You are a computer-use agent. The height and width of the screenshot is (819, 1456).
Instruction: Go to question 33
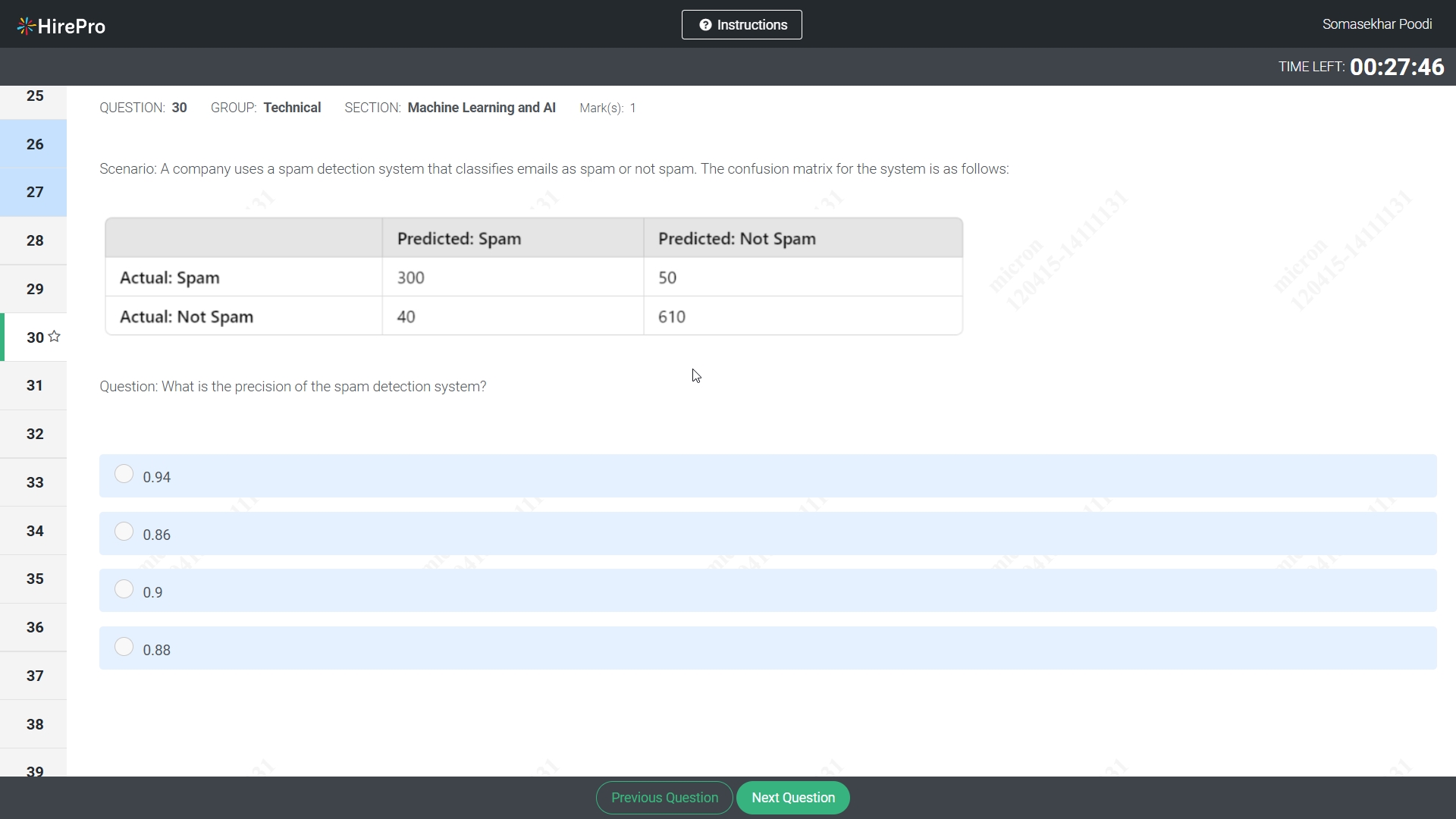tap(33, 482)
